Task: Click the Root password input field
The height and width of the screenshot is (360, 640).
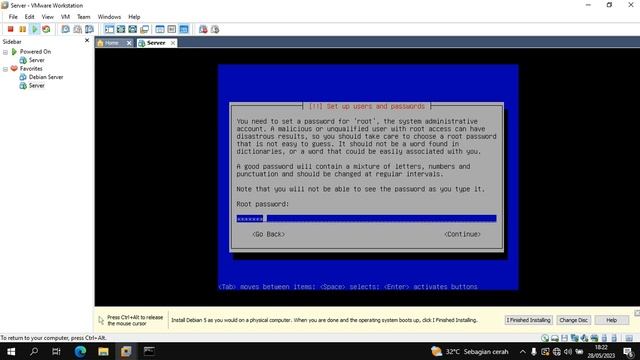Action: [366, 218]
